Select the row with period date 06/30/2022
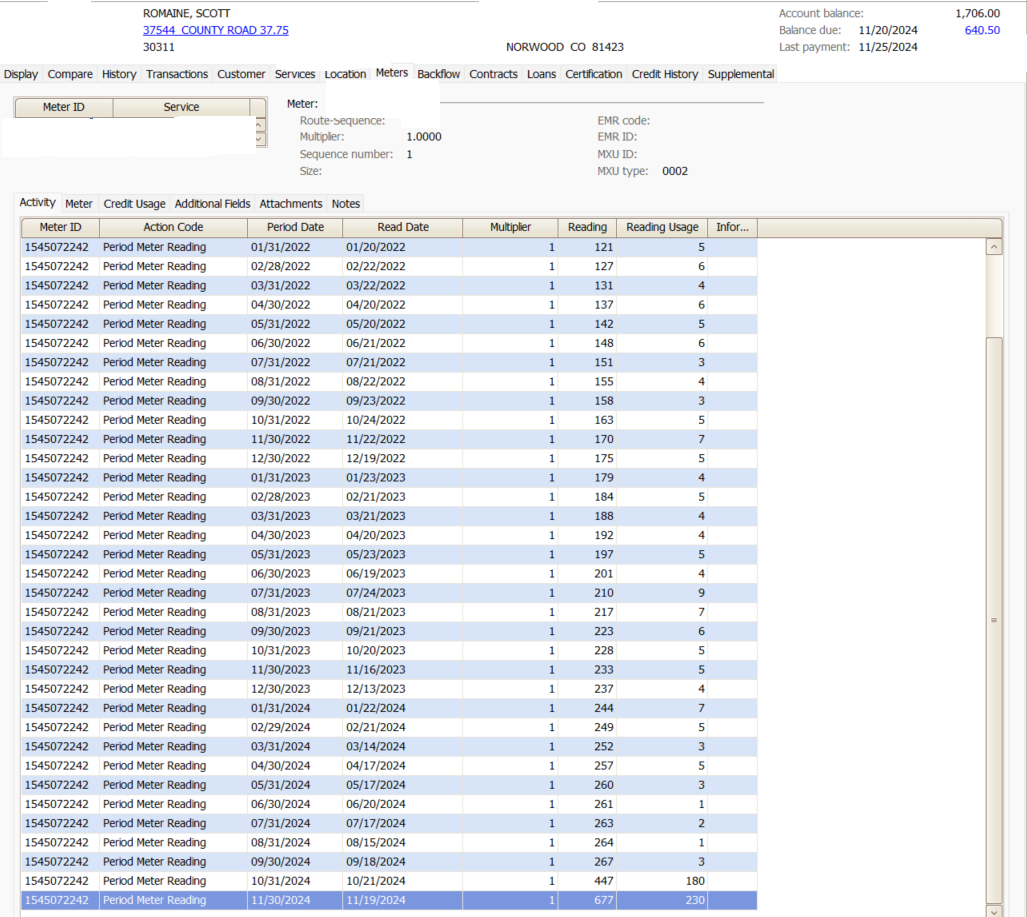1027x917 pixels. coord(389,343)
